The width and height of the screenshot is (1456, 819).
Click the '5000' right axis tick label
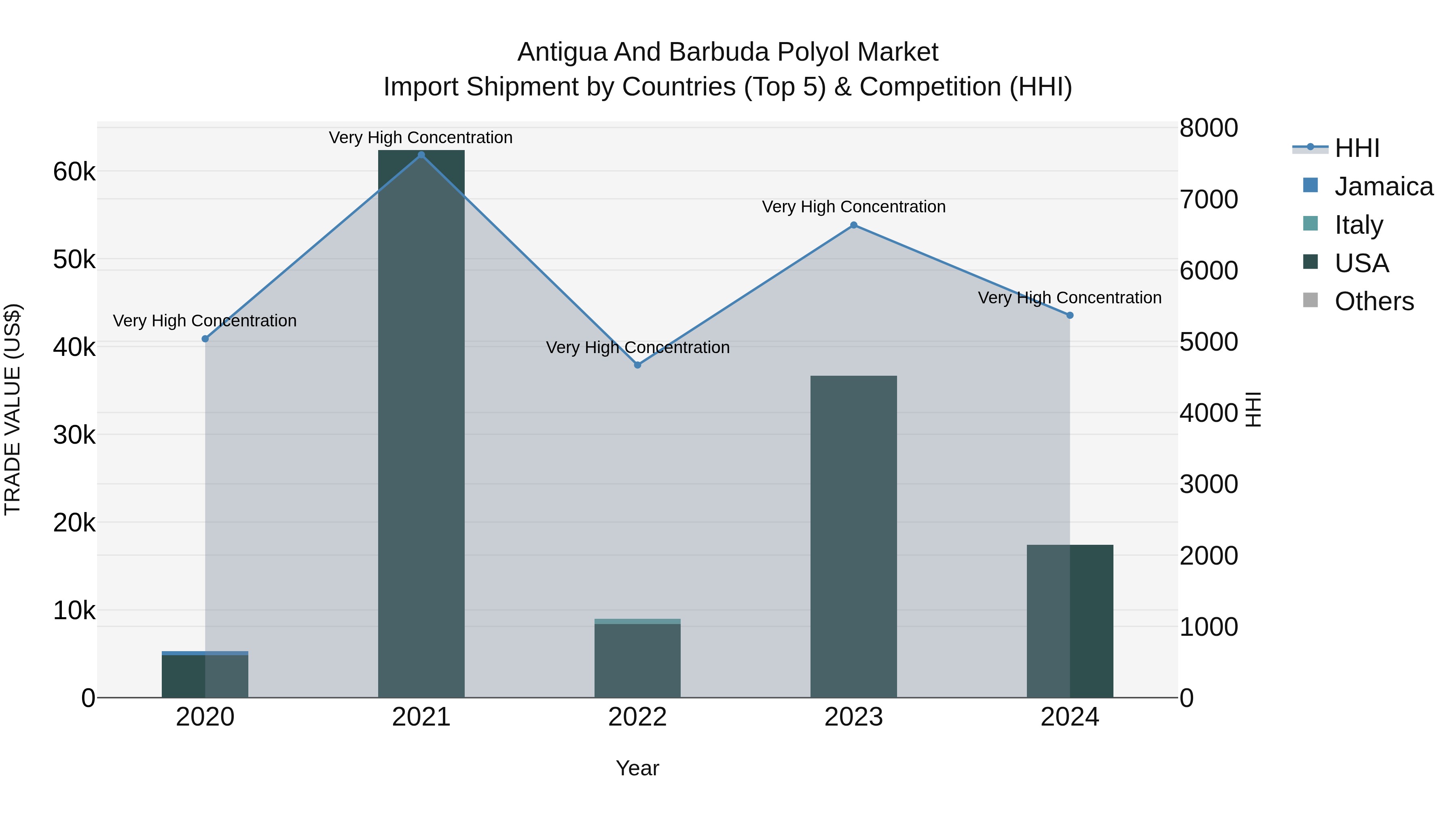pyautogui.click(x=1209, y=341)
